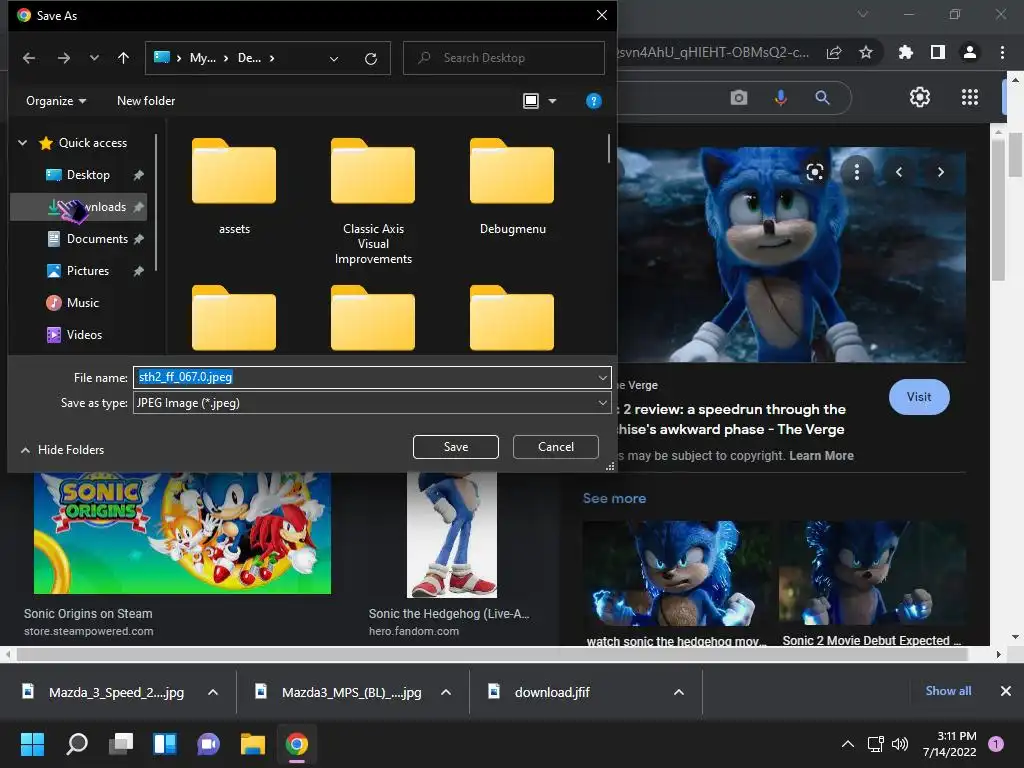
Task: Bookmark this page with star icon
Action: point(866,52)
